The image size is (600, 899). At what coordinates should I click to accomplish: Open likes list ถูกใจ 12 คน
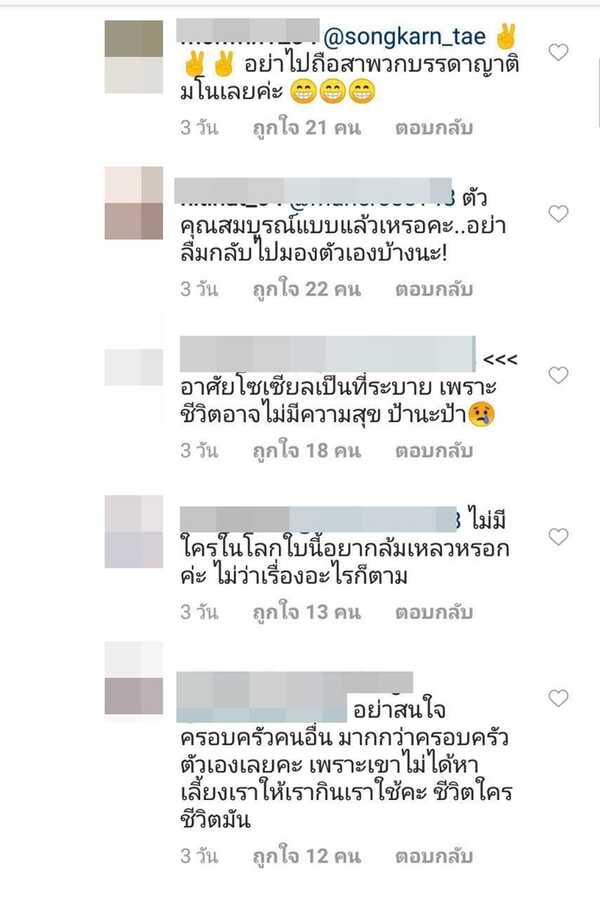(307, 856)
